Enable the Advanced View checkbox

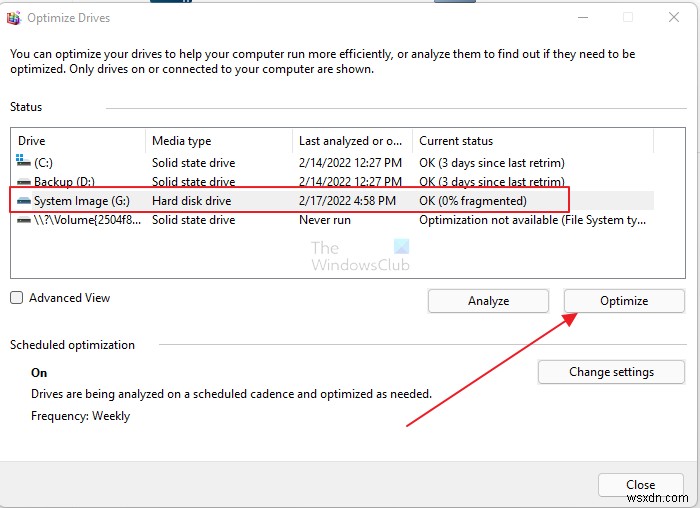click(x=17, y=298)
